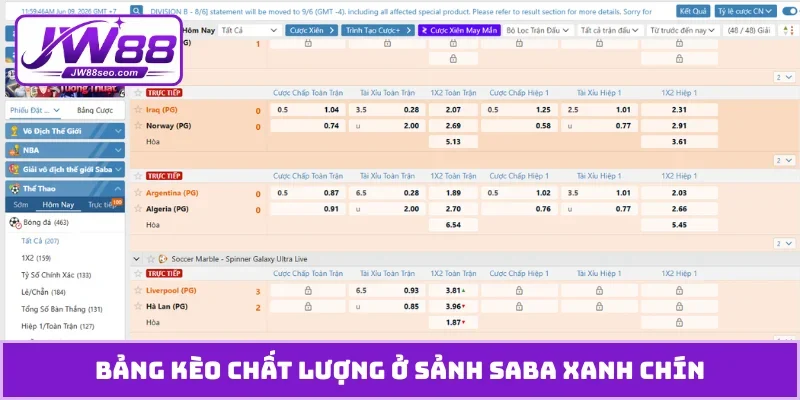This screenshot has width=800, height=400.
Task: Favorite the Iraq (PG) team star
Action: [x=138, y=110]
